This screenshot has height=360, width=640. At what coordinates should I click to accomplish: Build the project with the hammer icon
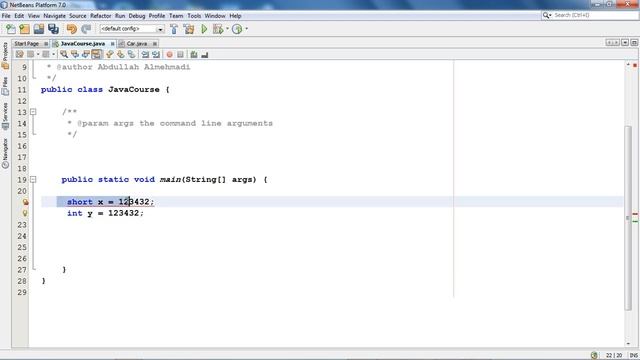pyautogui.click(x=174, y=29)
